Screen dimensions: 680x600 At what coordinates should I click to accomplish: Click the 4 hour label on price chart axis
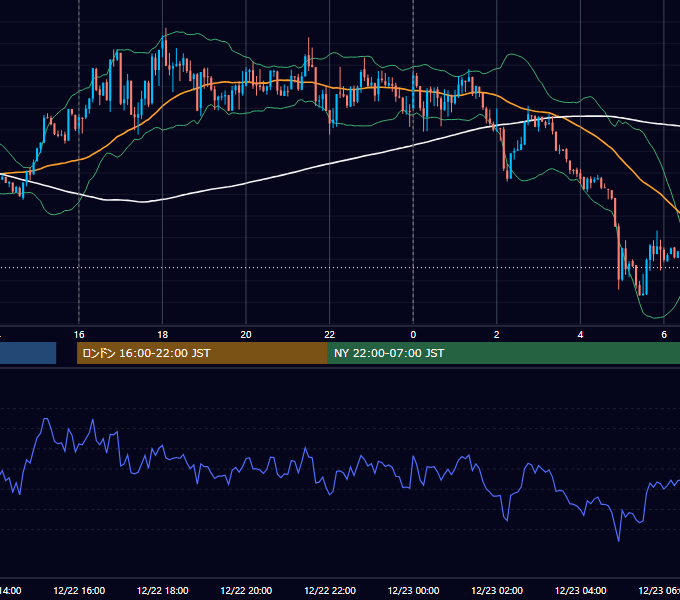580,335
